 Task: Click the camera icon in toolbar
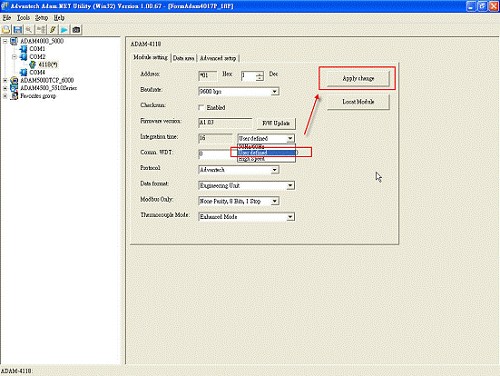tap(76, 30)
